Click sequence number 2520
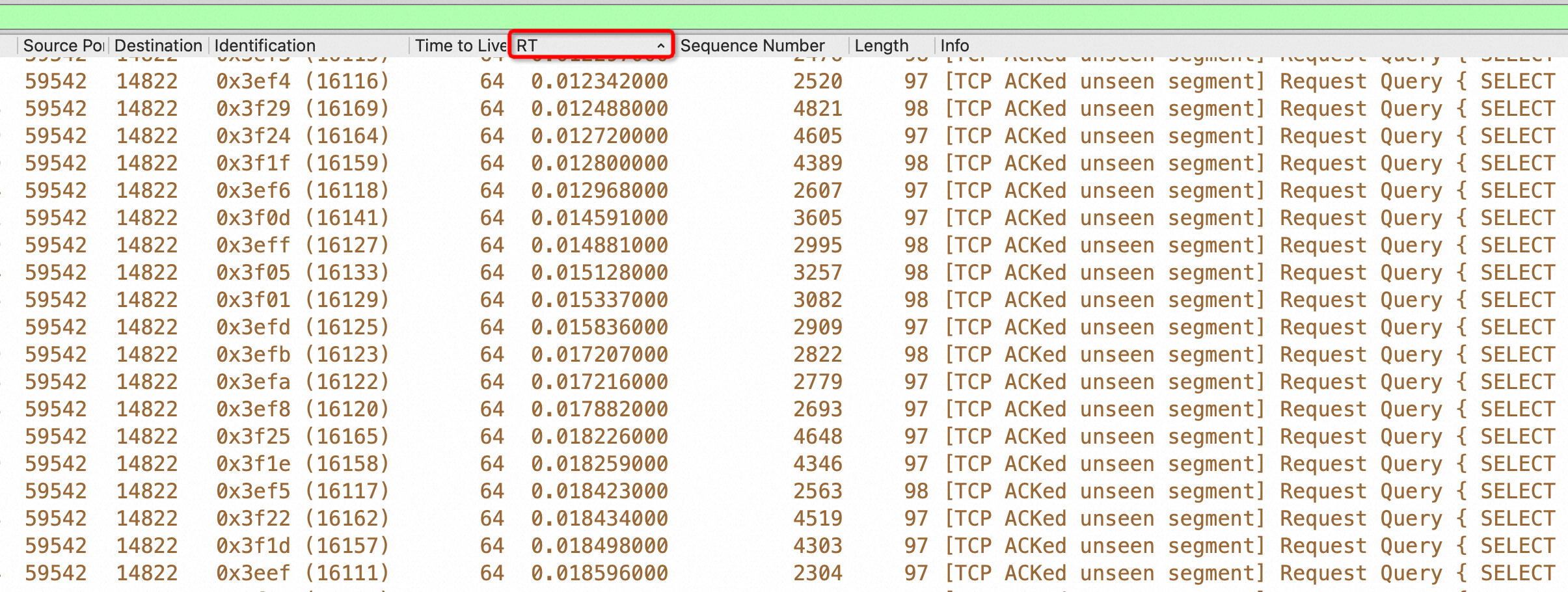 pos(818,81)
